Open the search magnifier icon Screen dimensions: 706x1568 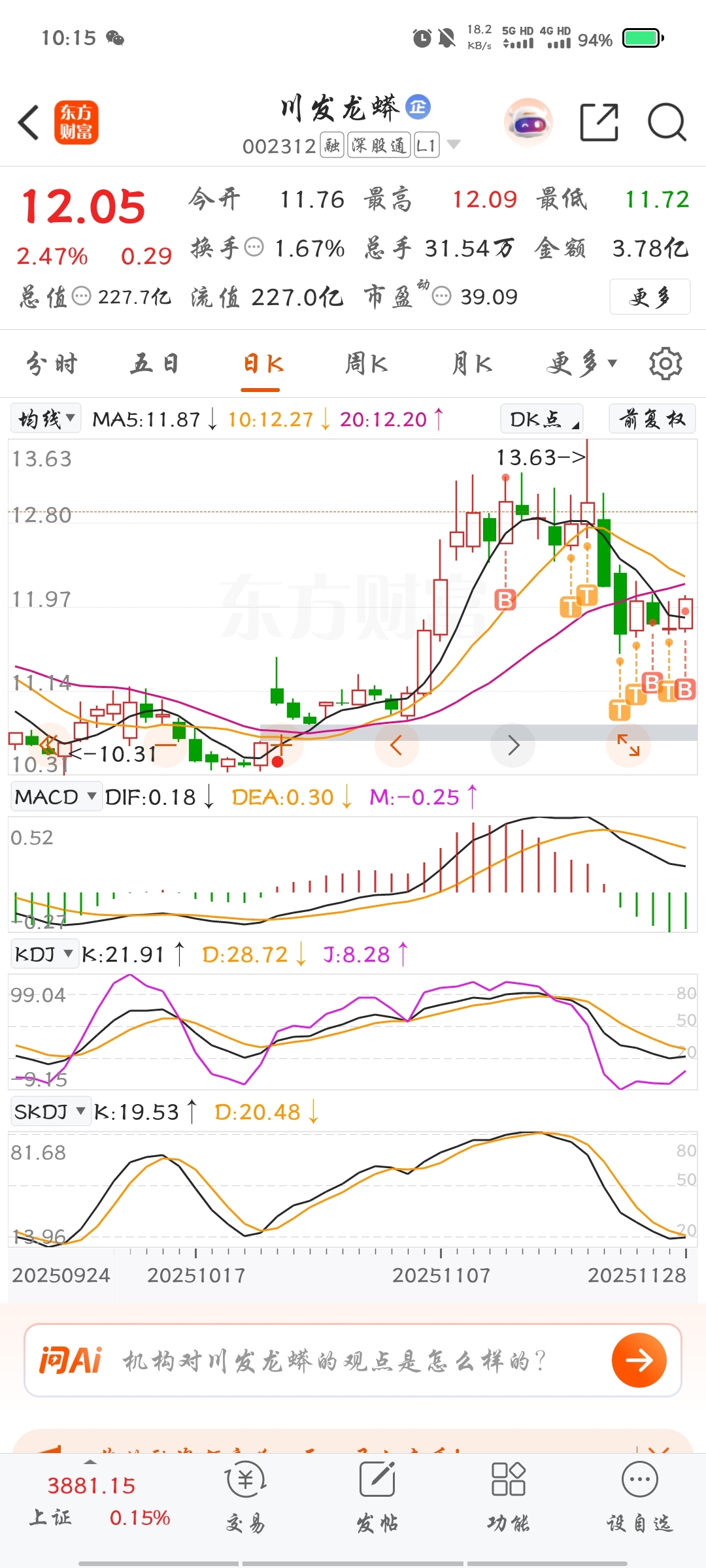tap(667, 122)
